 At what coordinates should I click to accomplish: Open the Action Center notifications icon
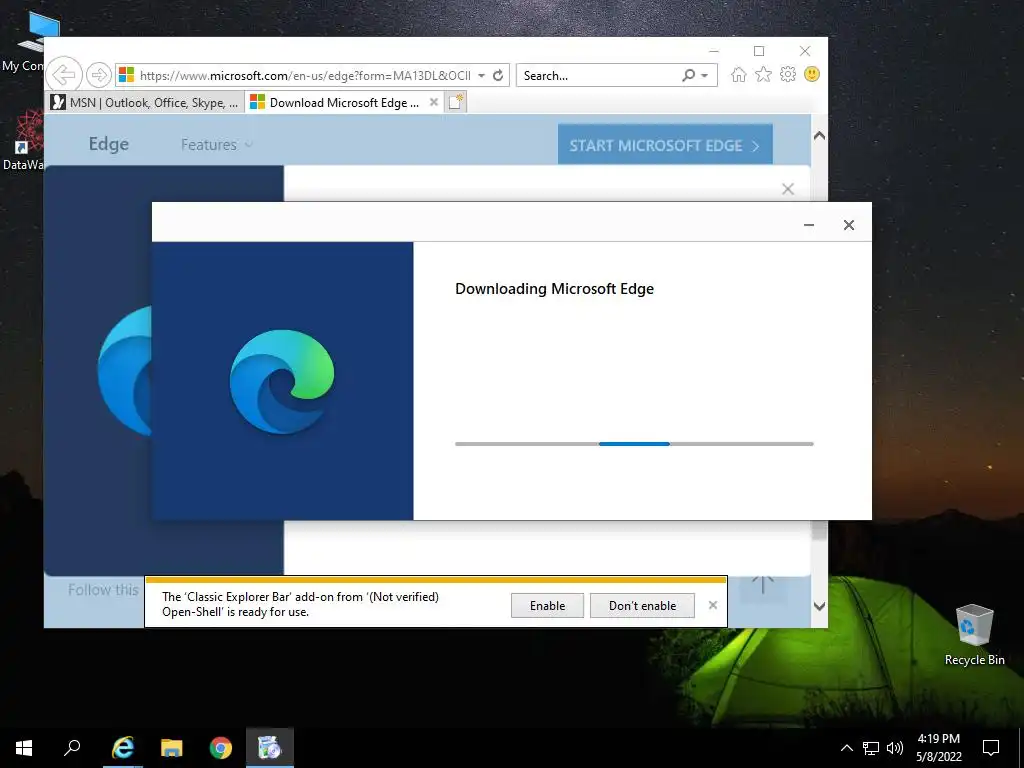(x=991, y=748)
